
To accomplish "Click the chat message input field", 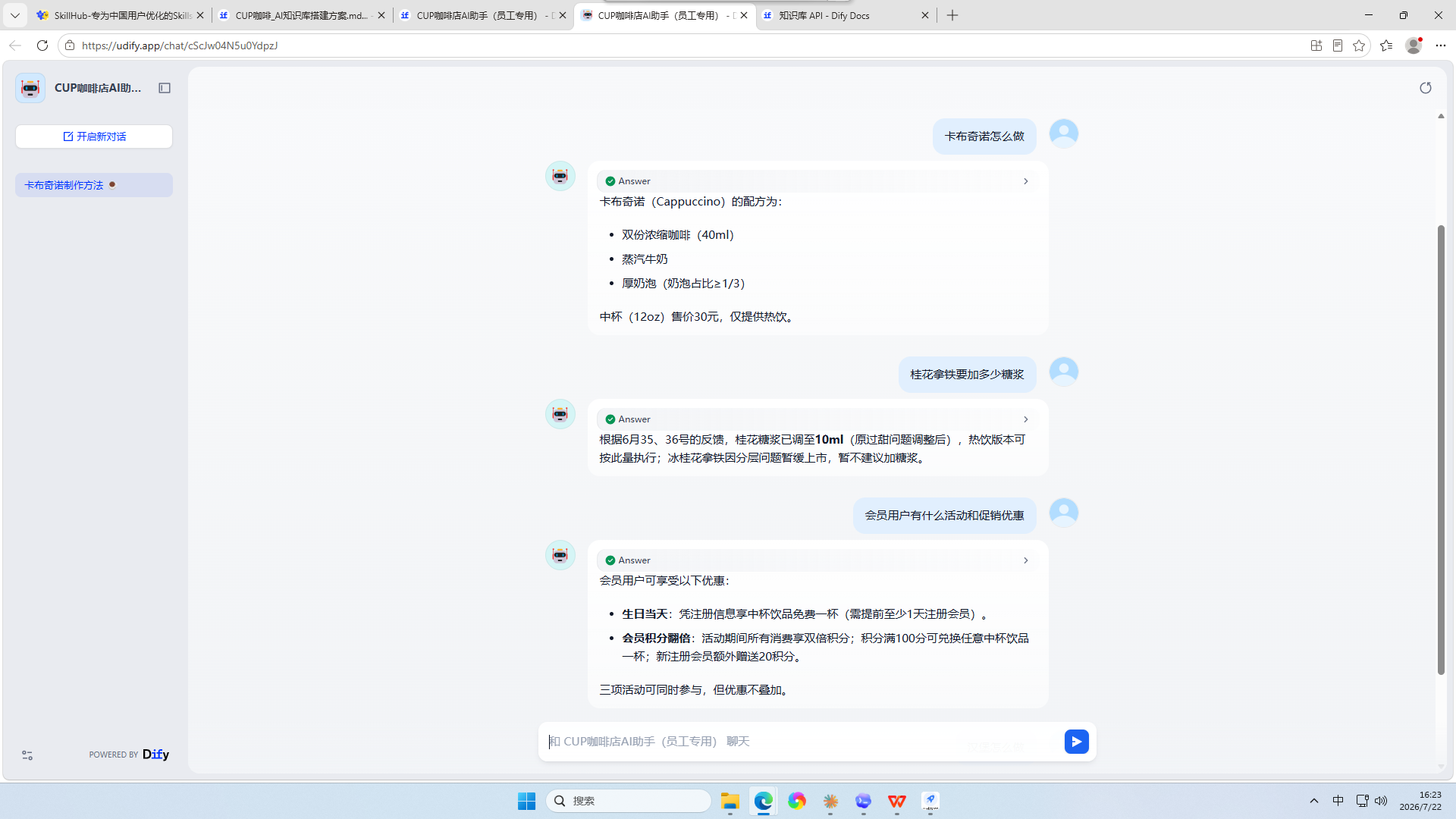I will coord(800,742).
